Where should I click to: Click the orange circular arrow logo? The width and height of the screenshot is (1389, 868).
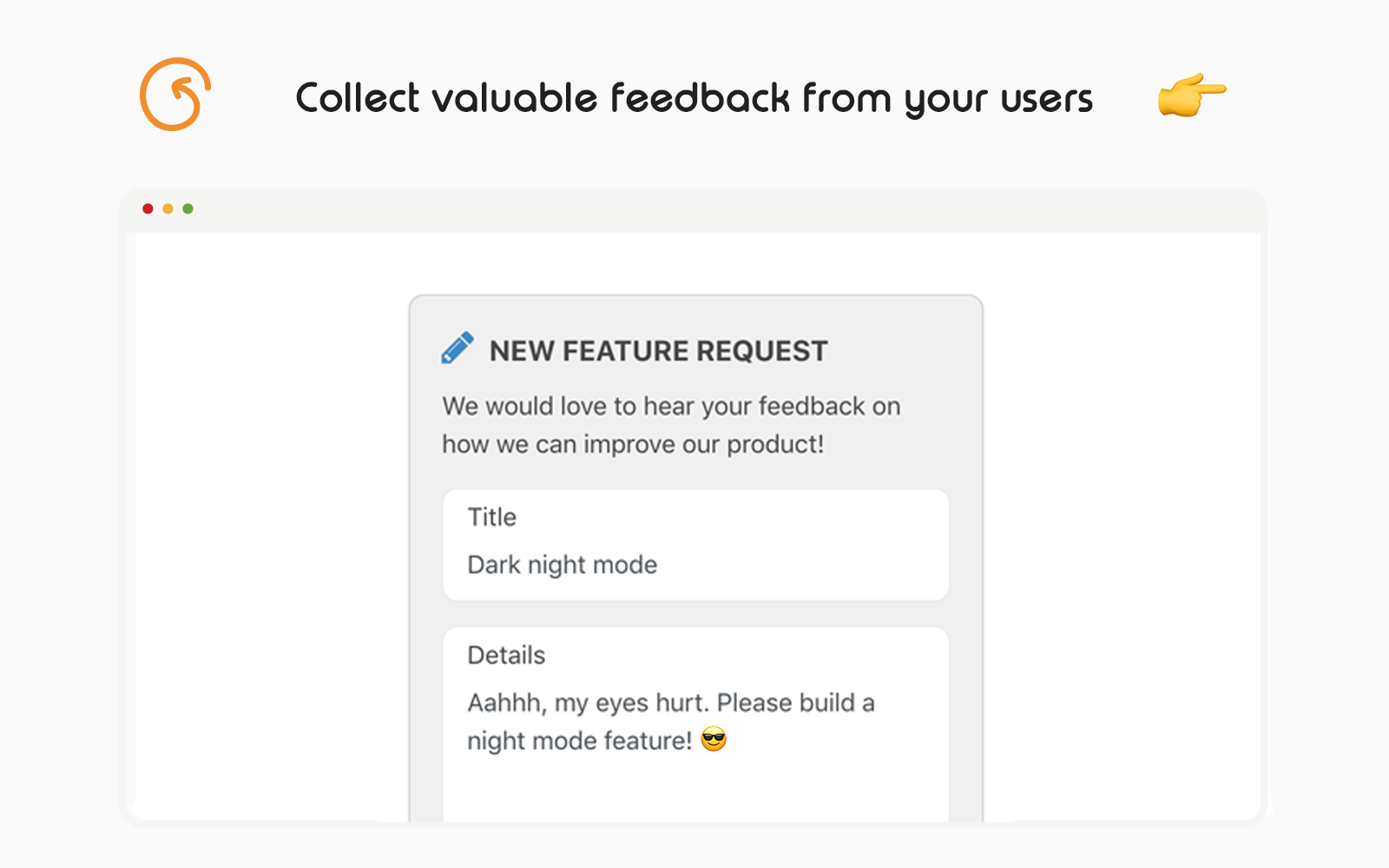point(175,95)
